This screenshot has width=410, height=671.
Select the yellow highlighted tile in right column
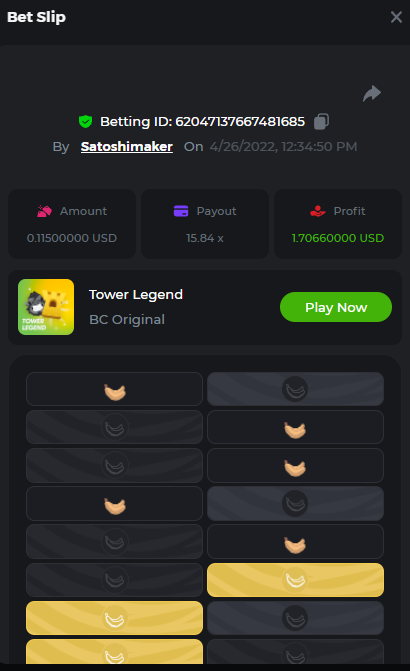[x=295, y=580]
